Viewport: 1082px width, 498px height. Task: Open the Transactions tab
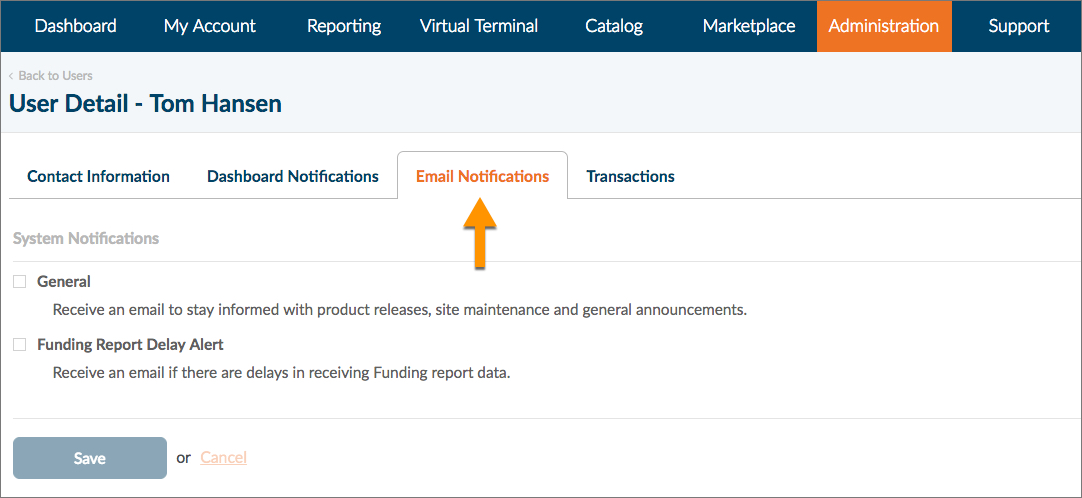pos(630,176)
